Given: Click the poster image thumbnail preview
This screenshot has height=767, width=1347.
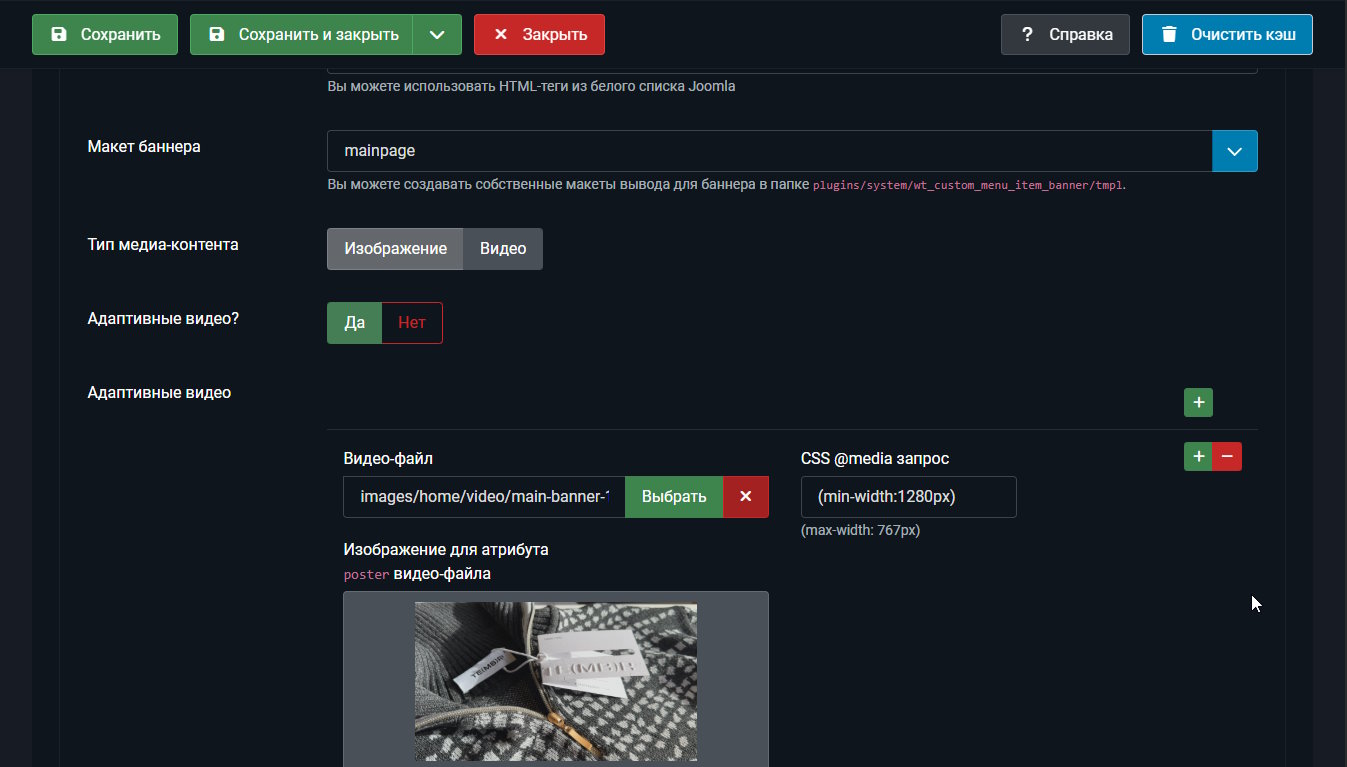Looking at the screenshot, I should 556,682.
